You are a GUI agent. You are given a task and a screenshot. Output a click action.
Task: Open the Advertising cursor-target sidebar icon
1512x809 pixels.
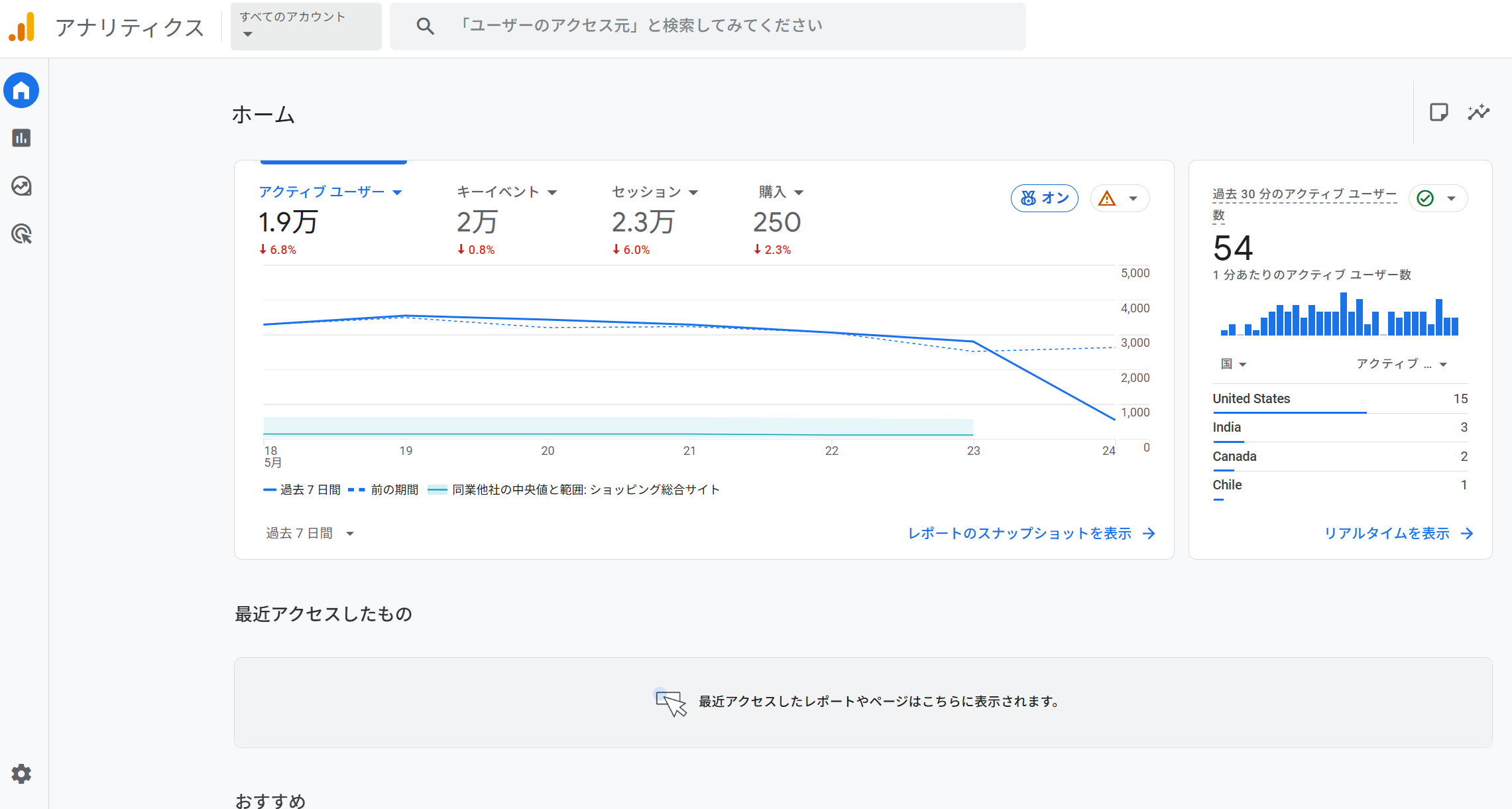coord(21,234)
